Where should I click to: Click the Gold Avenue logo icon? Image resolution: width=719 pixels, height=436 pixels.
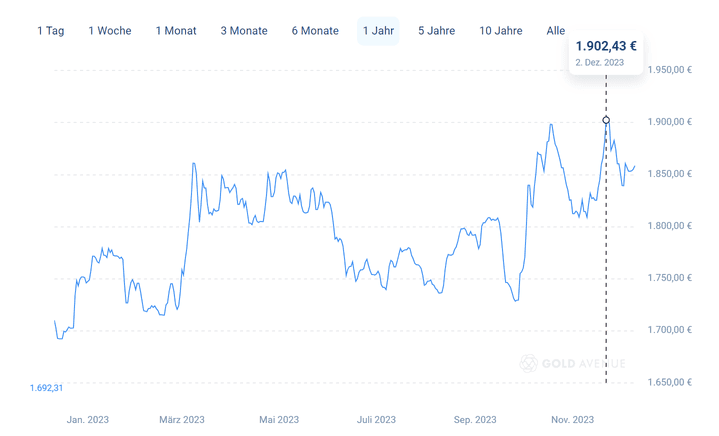click(529, 363)
